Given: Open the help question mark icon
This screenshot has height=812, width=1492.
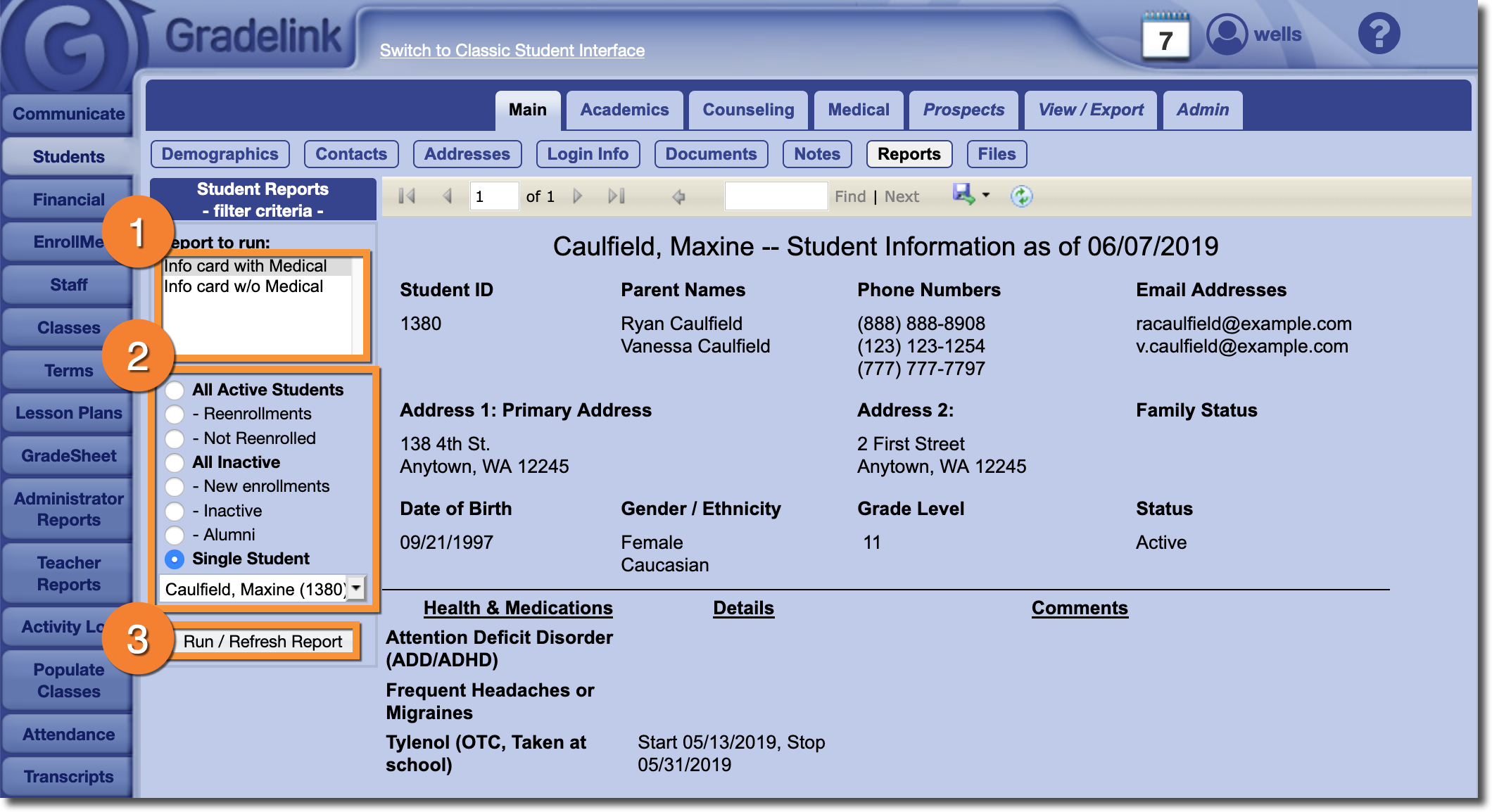Looking at the screenshot, I should (x=1378, y=34).
